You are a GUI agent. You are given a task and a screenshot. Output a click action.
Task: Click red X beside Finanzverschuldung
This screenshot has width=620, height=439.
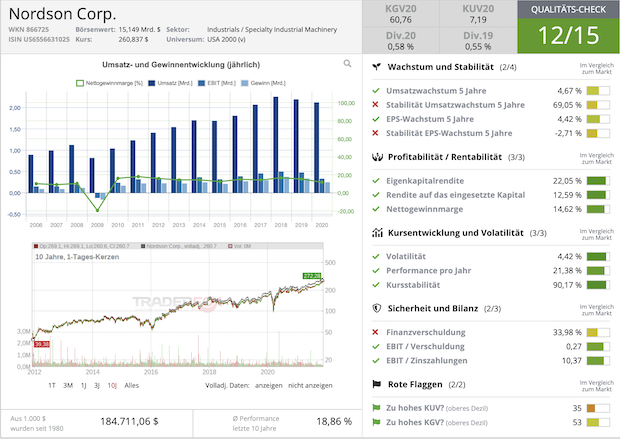pos(376,332)
